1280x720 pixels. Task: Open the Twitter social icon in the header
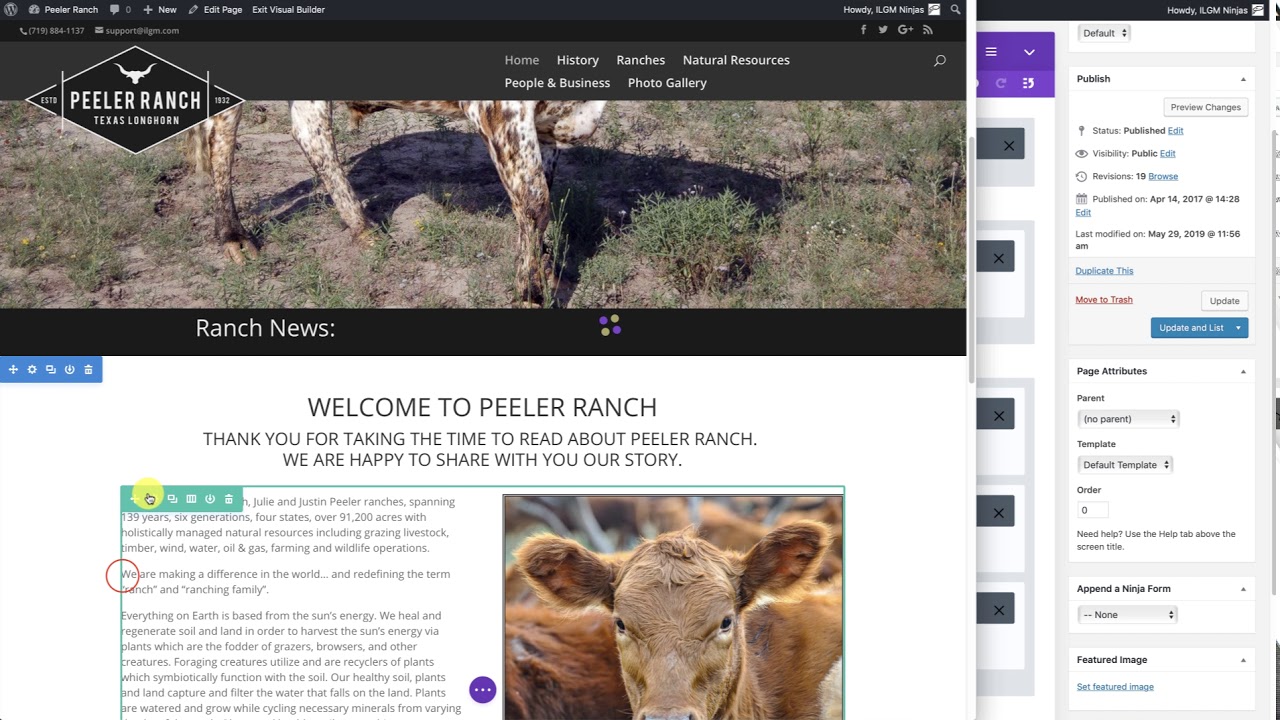[883, 30]
